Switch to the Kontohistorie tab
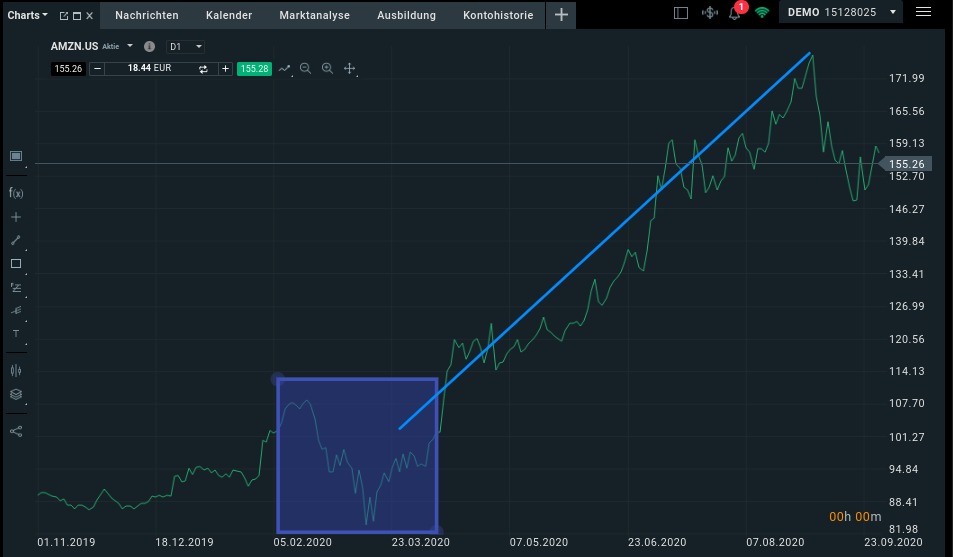 click(498, 15)
